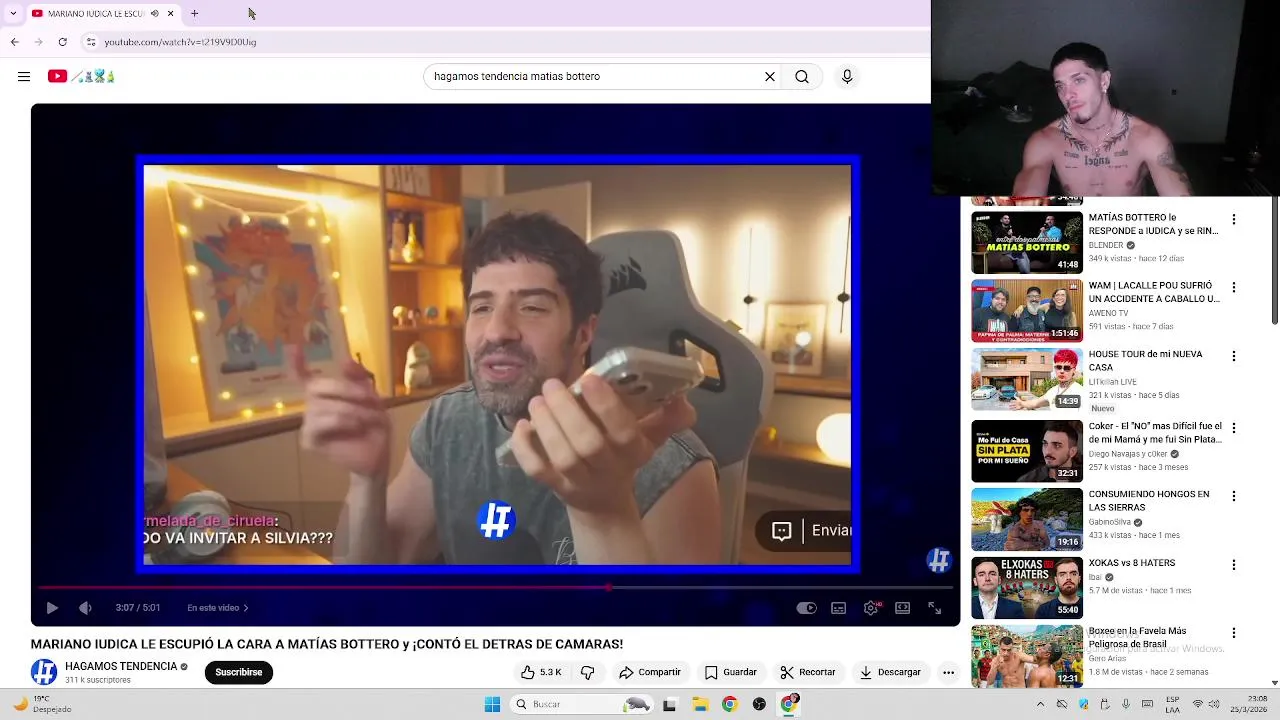This screenshot has width=1280, height=720.
Task: Expand the 'En este video' chapters chevron
Action: (x=246, y=607)
